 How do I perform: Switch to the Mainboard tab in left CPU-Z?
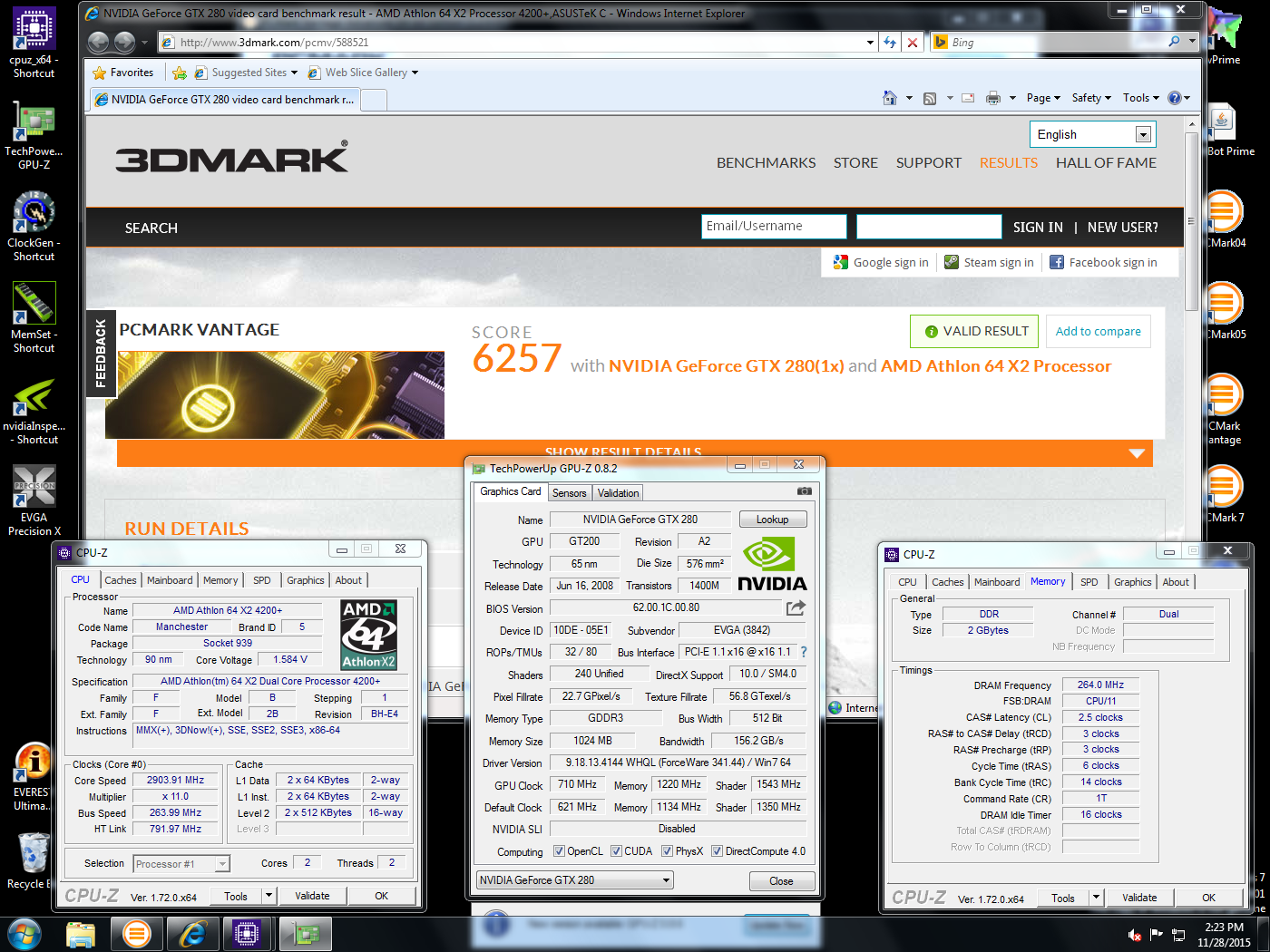[x=170, y=580]
